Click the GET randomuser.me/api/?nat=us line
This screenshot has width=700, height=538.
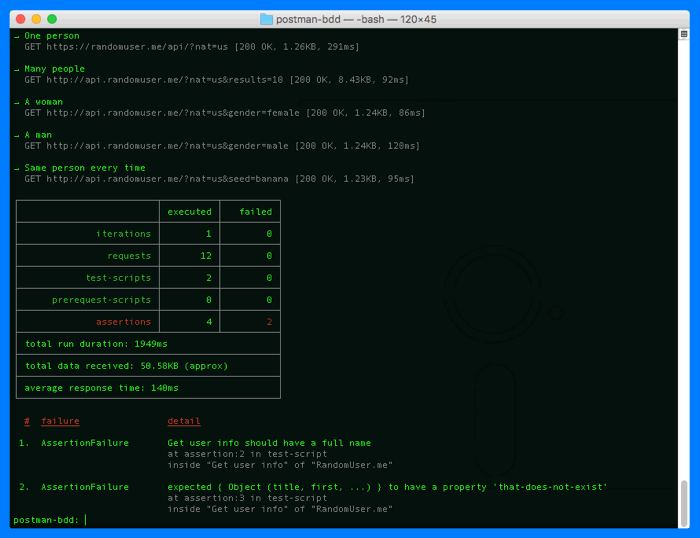coord(192,46)
